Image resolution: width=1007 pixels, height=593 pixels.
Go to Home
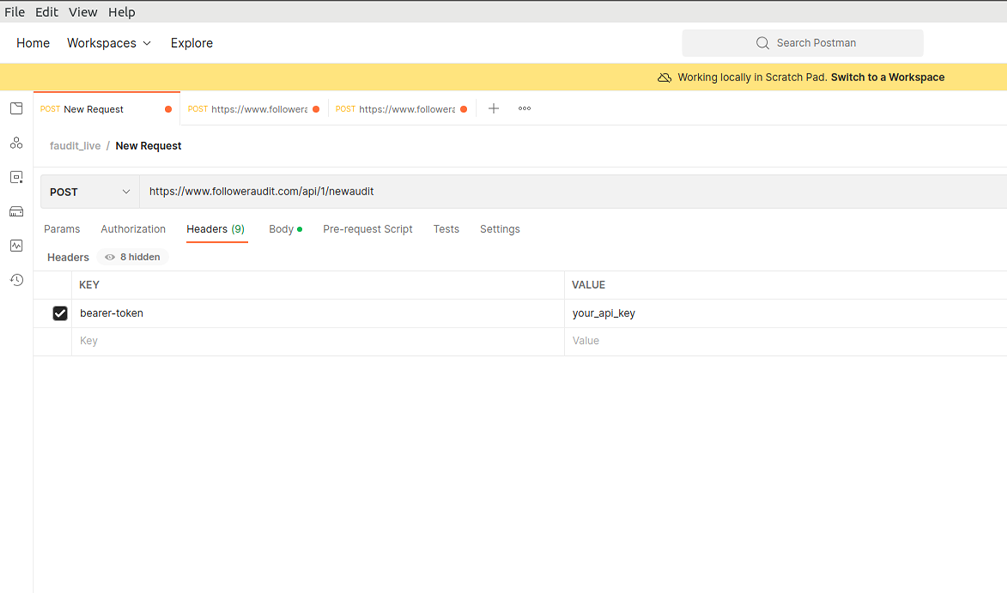tap(33, 43)
